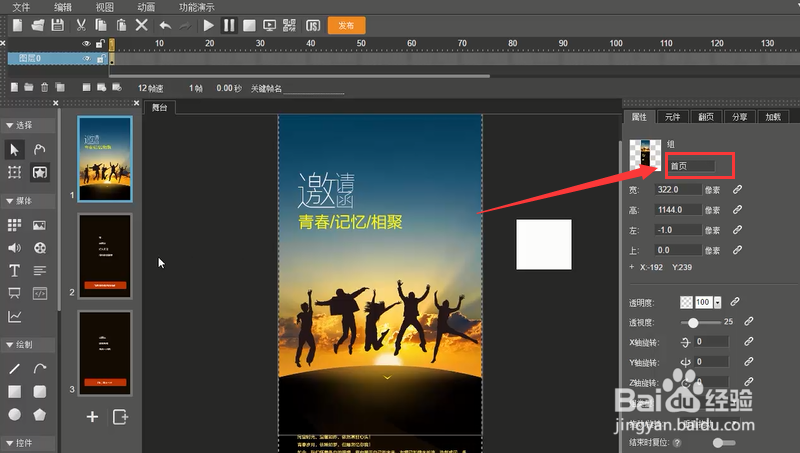This screenshot has width=800, height=453.
Task: Open the 视图 menu
Action: 105,7
